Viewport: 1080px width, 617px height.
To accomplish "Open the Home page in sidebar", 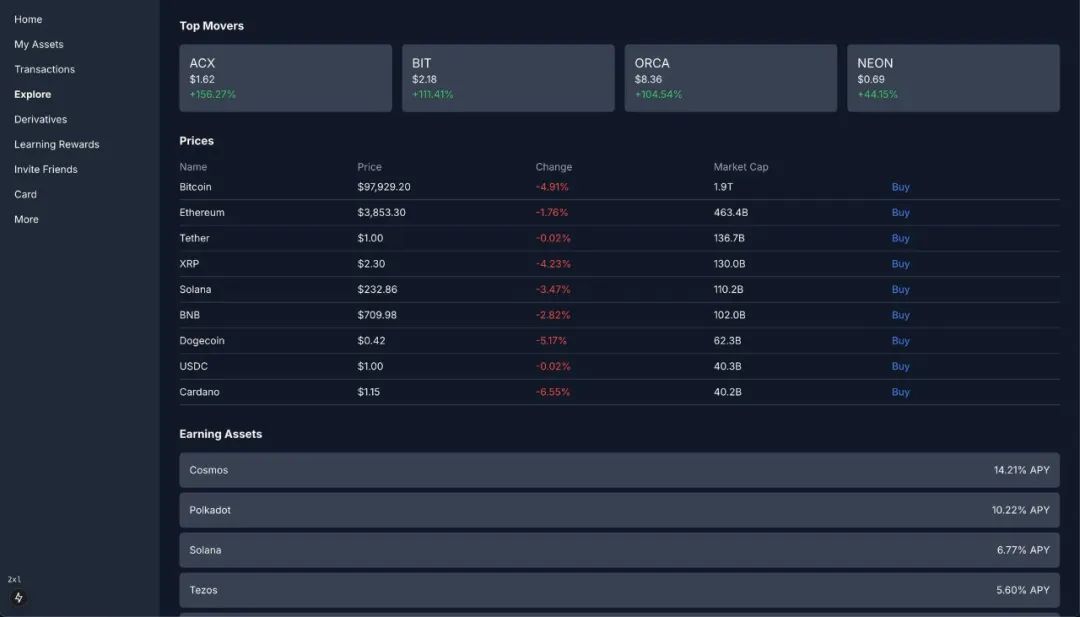I will click(x=28, y=19).
